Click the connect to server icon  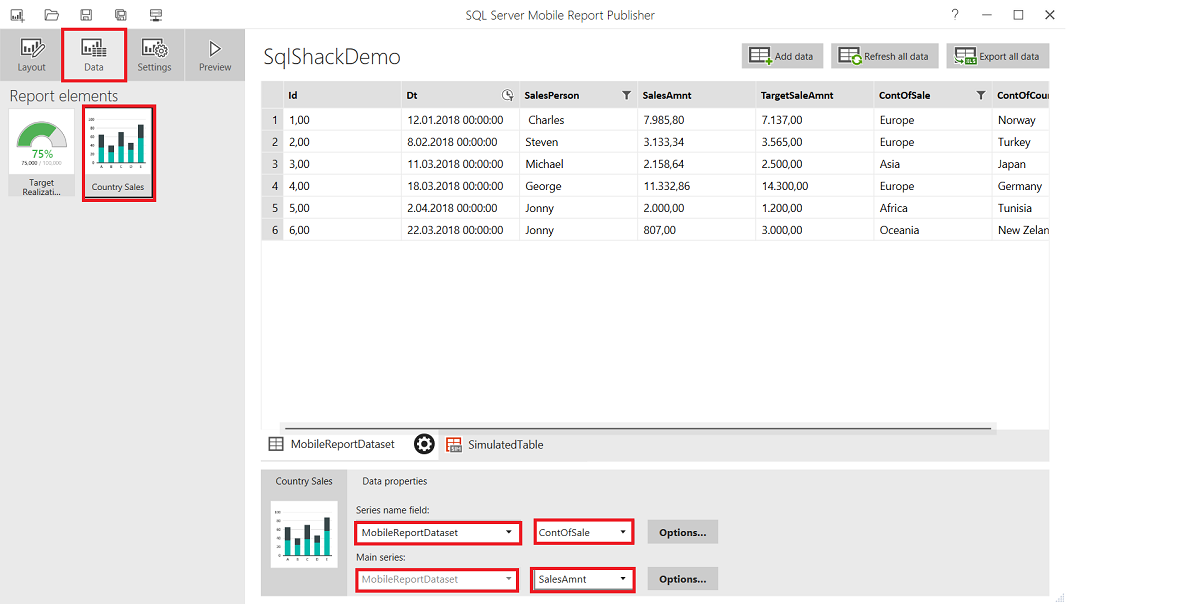156,14
